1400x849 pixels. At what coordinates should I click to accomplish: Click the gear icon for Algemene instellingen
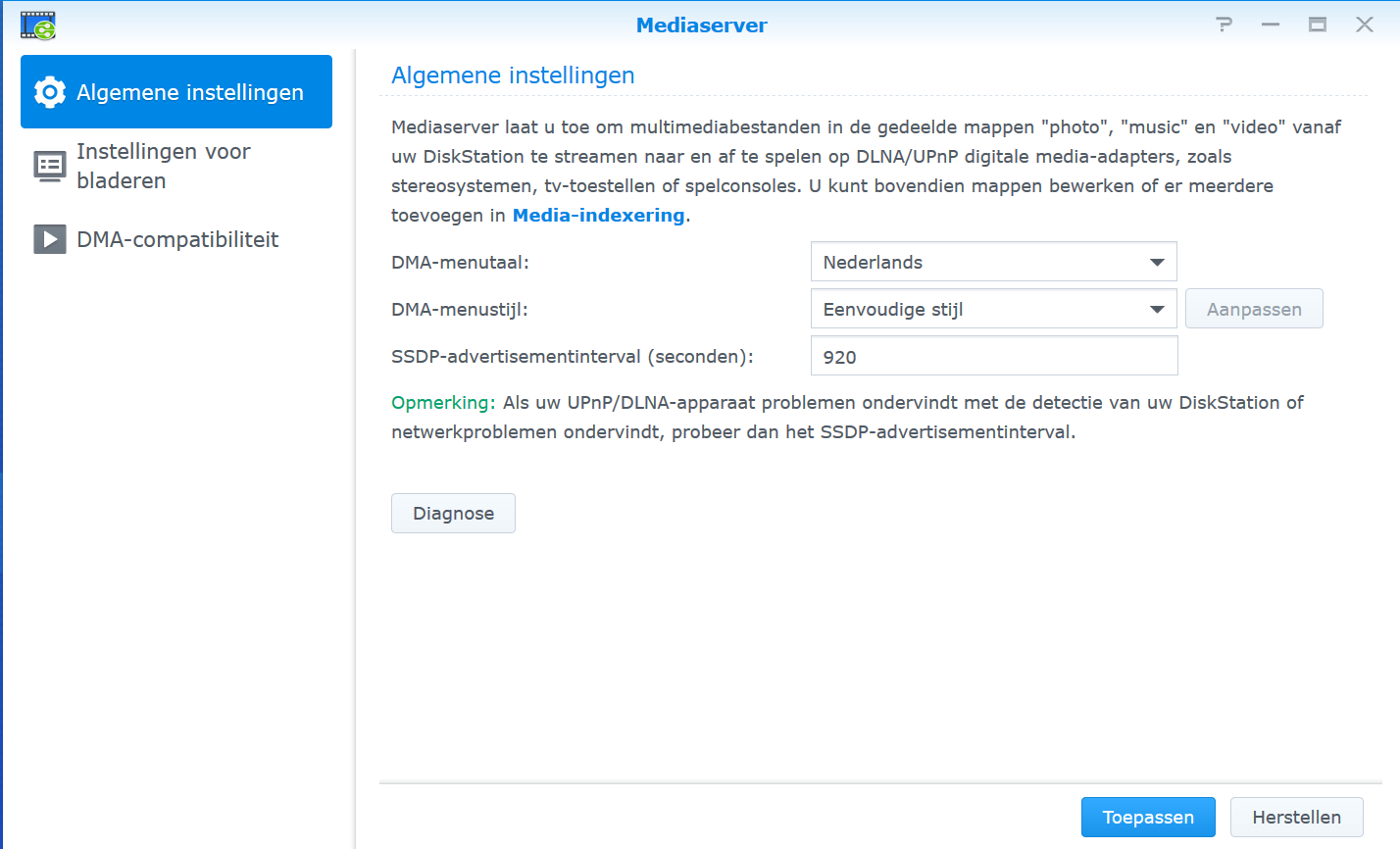(x=50, y=92)
